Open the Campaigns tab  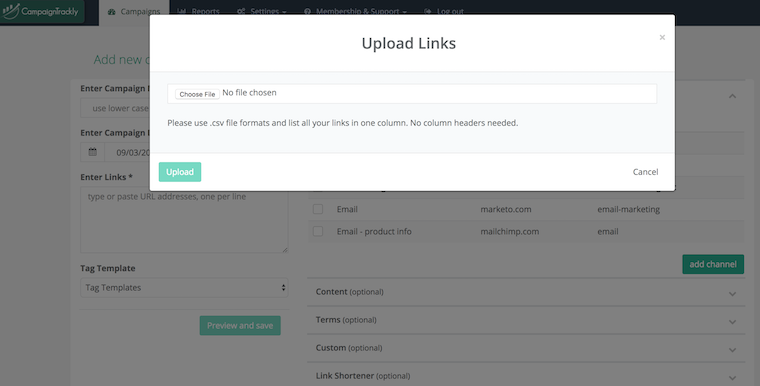134,12
